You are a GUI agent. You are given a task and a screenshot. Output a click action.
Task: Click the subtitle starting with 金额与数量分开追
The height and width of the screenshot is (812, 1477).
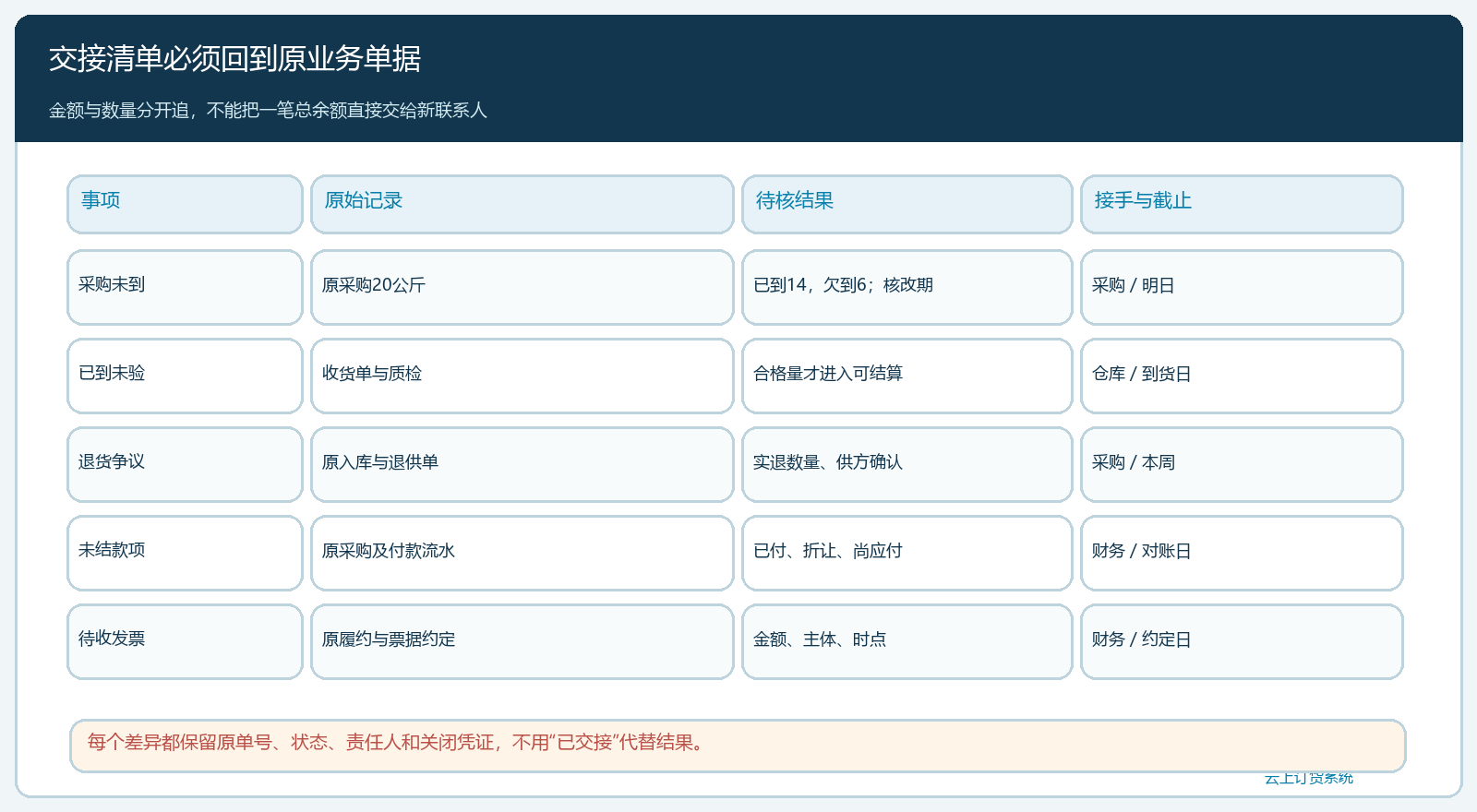(268, 111)
